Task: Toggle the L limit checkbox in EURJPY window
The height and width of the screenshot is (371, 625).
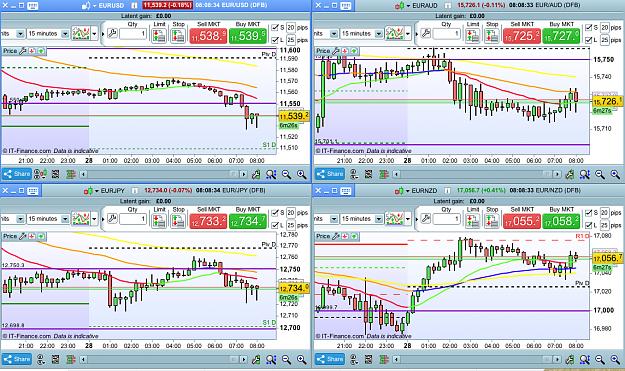Action: click(275, 225)
